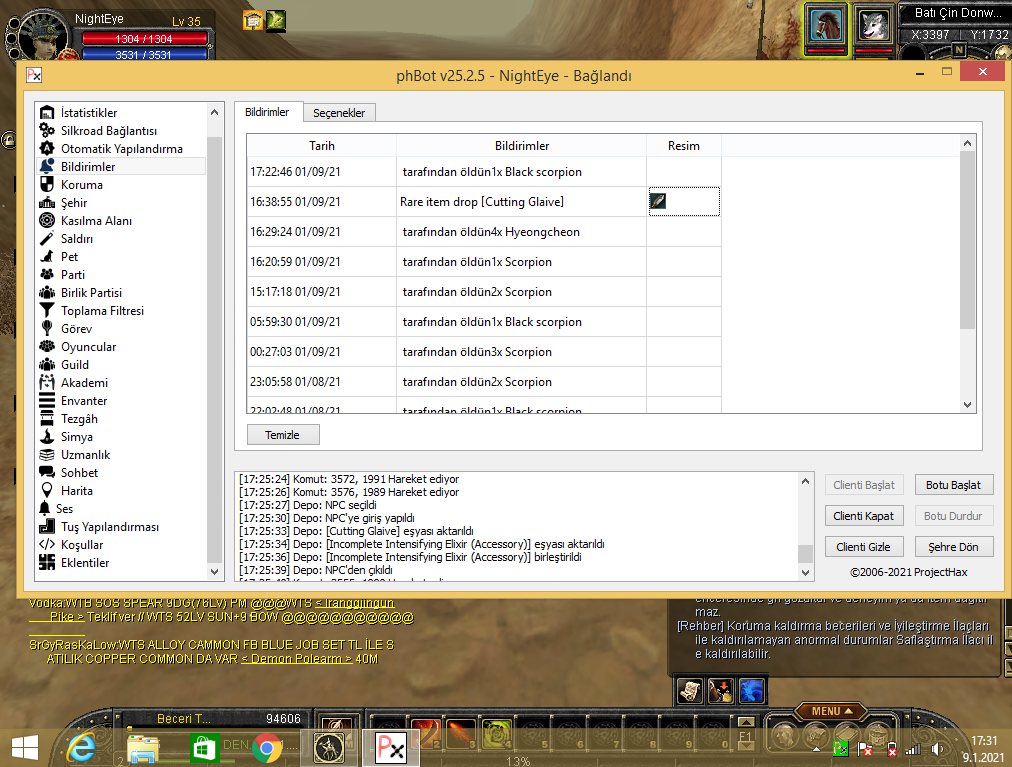The width and height of the screenshot is (1012, 767).
Task: Click the Simya flask icon
Action: pos(47,437)
